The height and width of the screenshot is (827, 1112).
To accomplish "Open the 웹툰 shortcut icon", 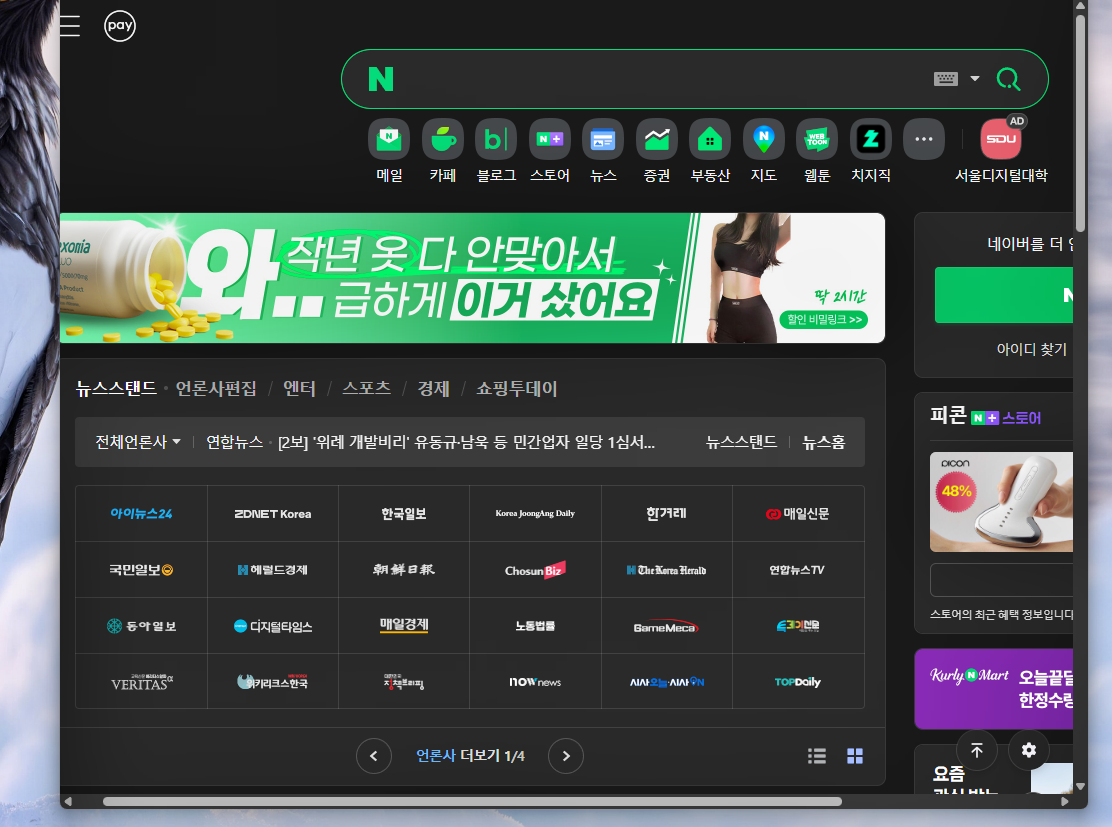I will pos(817,139).
